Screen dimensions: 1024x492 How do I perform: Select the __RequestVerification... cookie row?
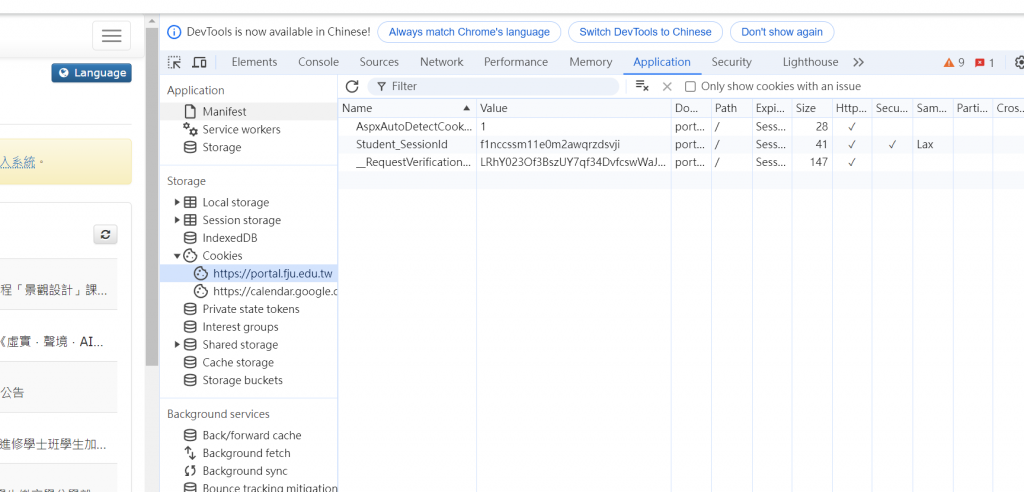pos(681,162)
